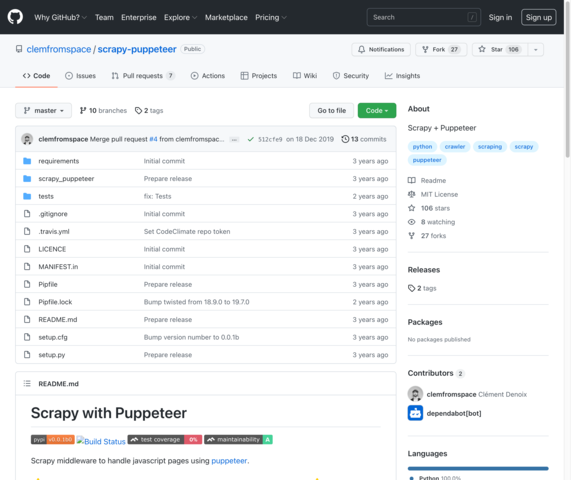Open 2 tags under Releases
Image resolution: width=571 pixels, height=480 pixels.
pos(422,288)
